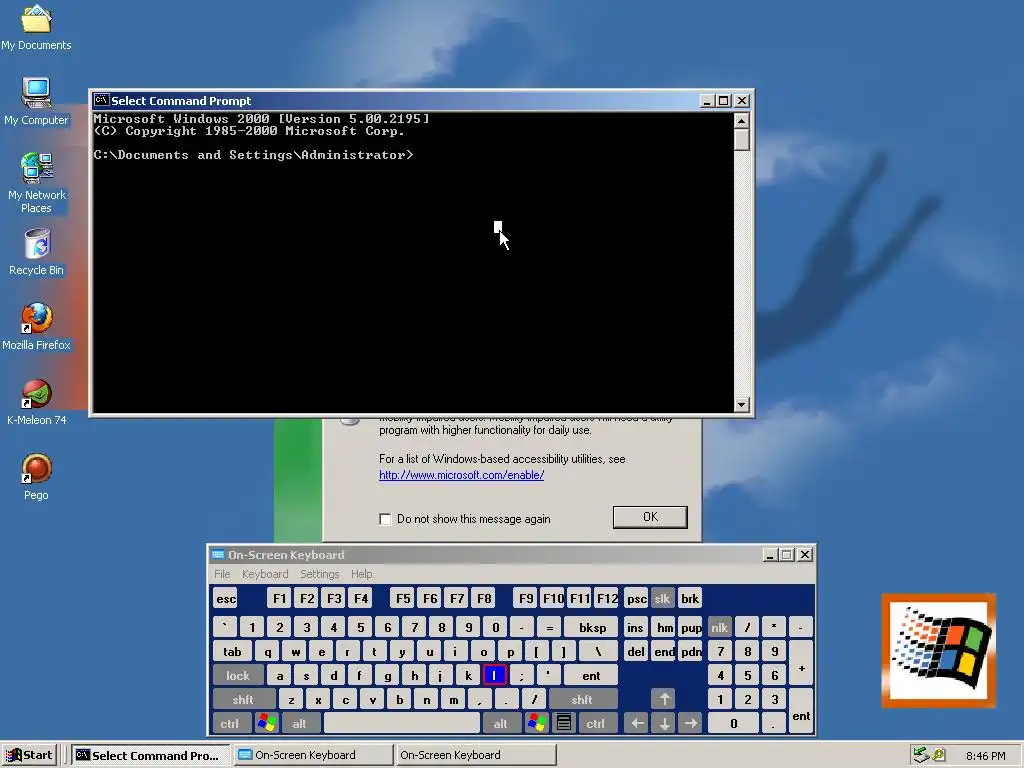
Task: Click Command Prompt scrollbar down arrow
Action: pos(741,404)
